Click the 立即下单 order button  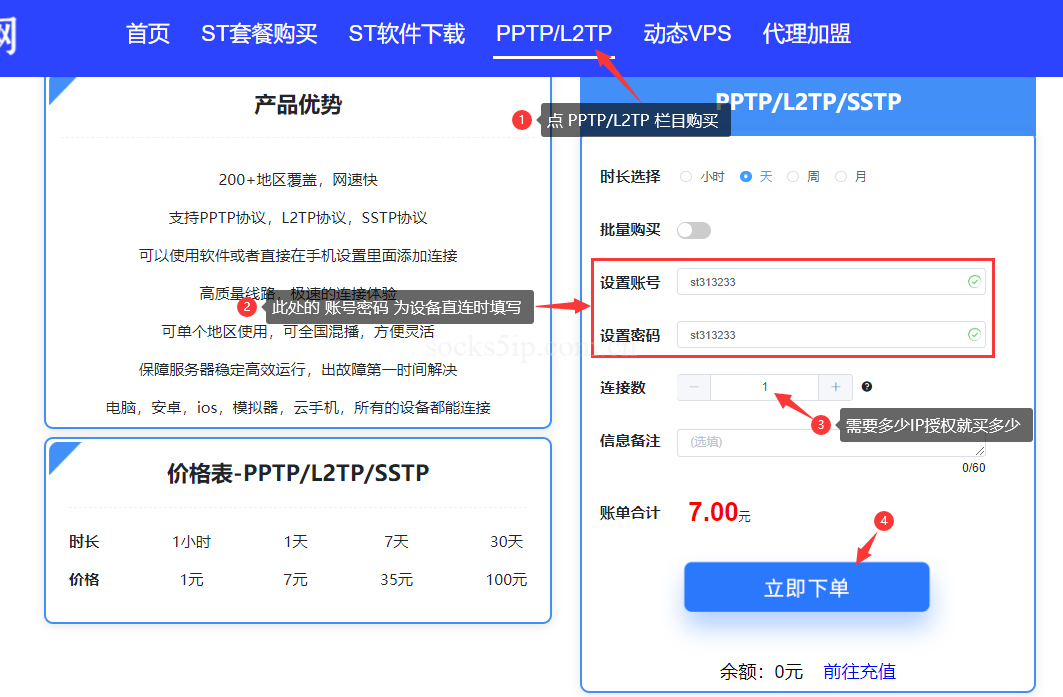[806, 587]
